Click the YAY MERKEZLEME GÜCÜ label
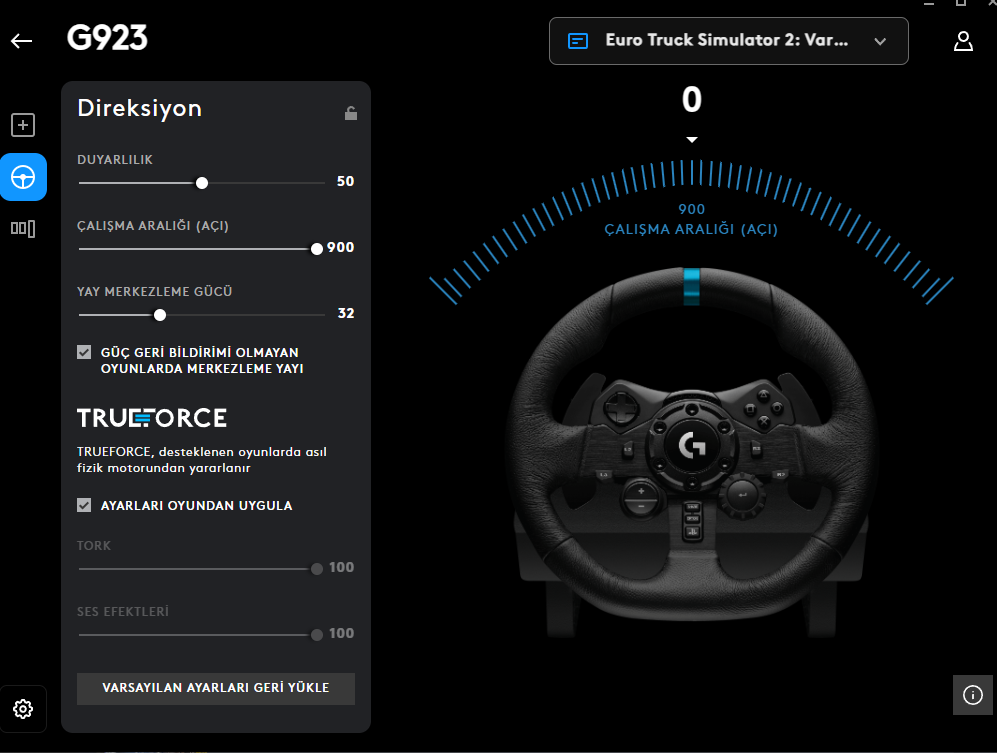The height and width of the screenshot is (753, 997). tap(155, 291)
